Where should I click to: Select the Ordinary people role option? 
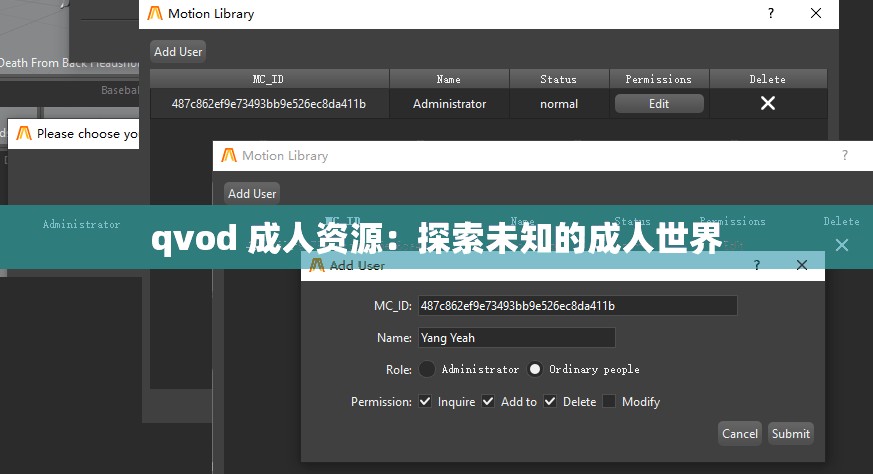tap(535, 369)
